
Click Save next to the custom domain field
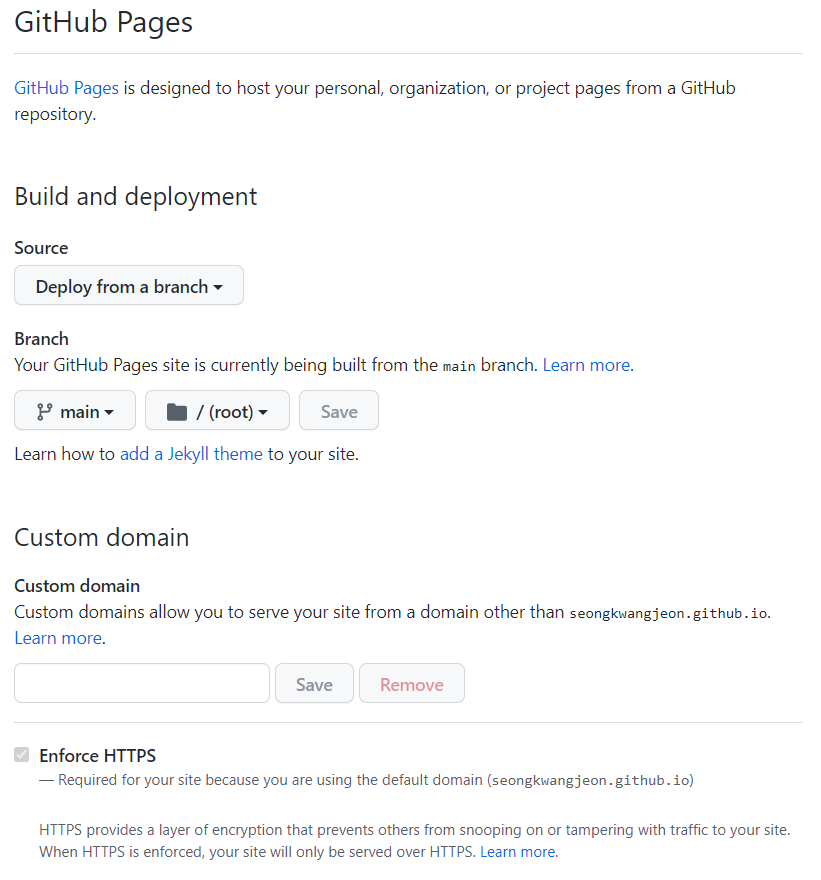coord(314,684)
